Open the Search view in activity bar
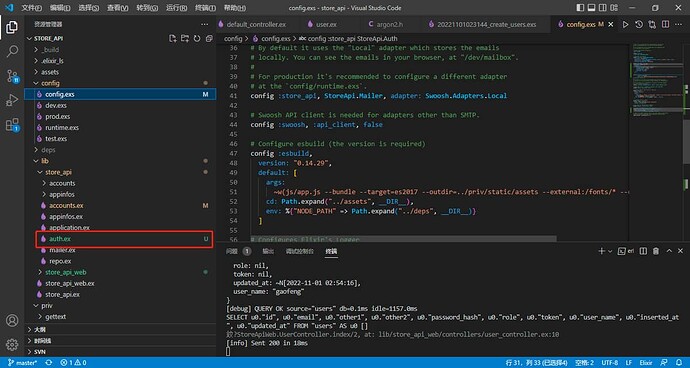This screenshot has height=368, width=690. click(x=12, y=52)
